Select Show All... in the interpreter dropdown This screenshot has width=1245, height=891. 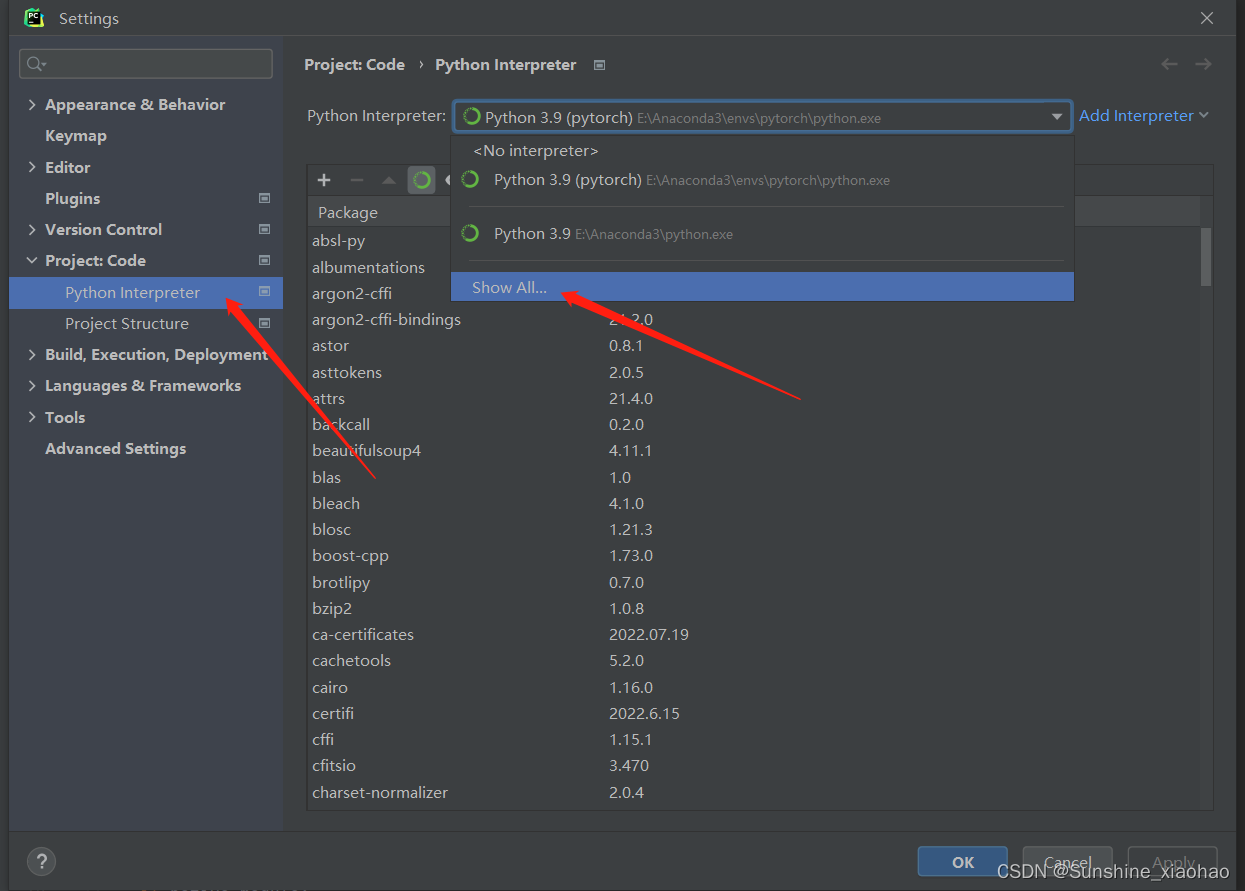(509, 287)
